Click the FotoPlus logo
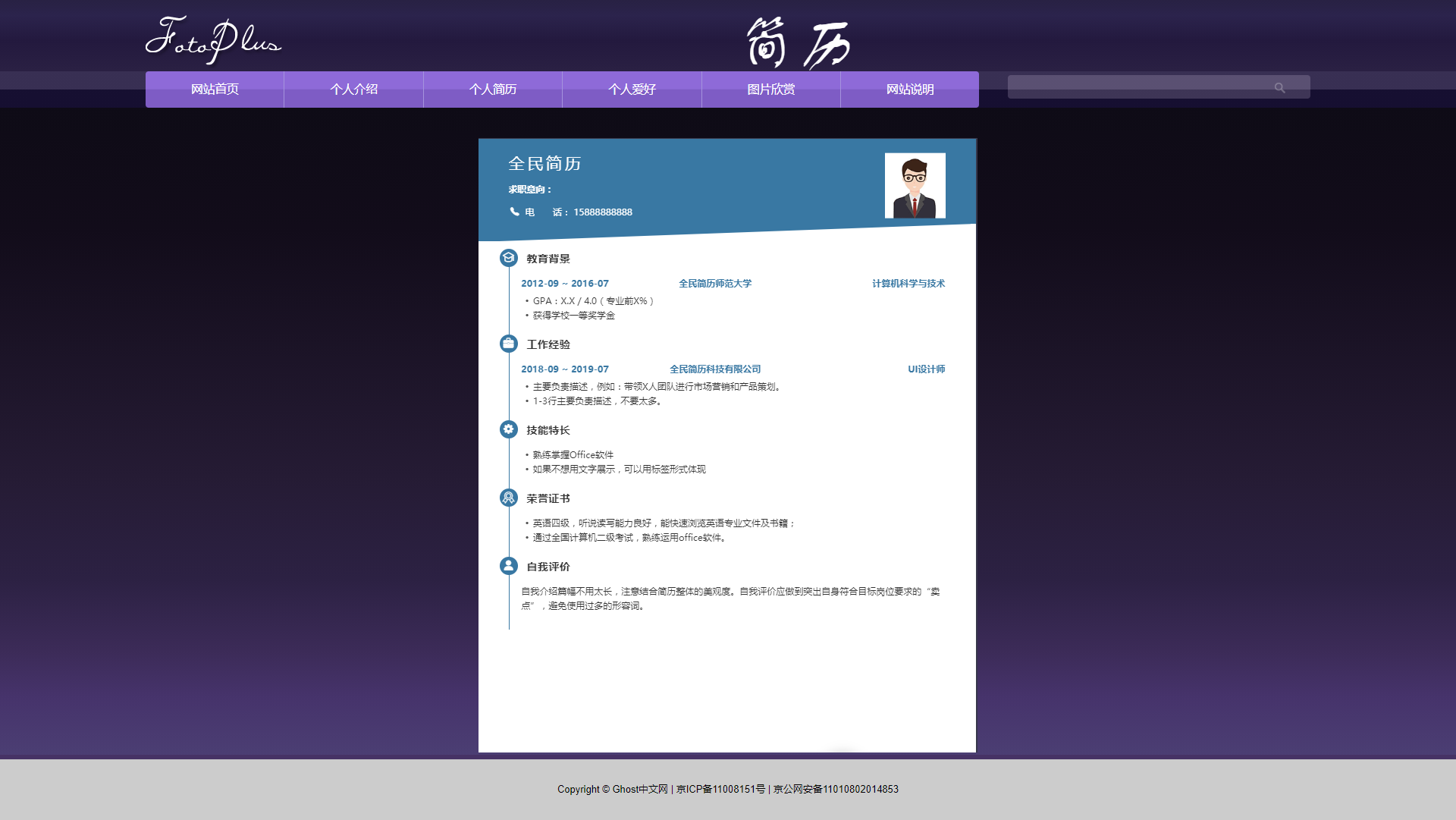This screenshot has height=820, width=1456. tap(213, 39)
